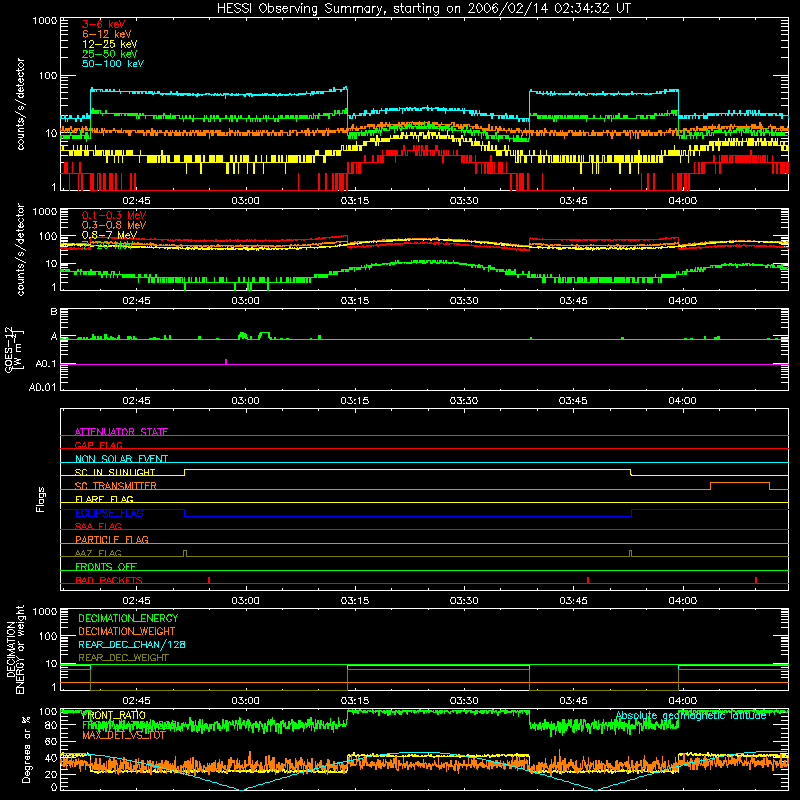This screenshot has height=800, width=800.
Task: Select the '6-12 keV' legend label
Action: [107, 34]
